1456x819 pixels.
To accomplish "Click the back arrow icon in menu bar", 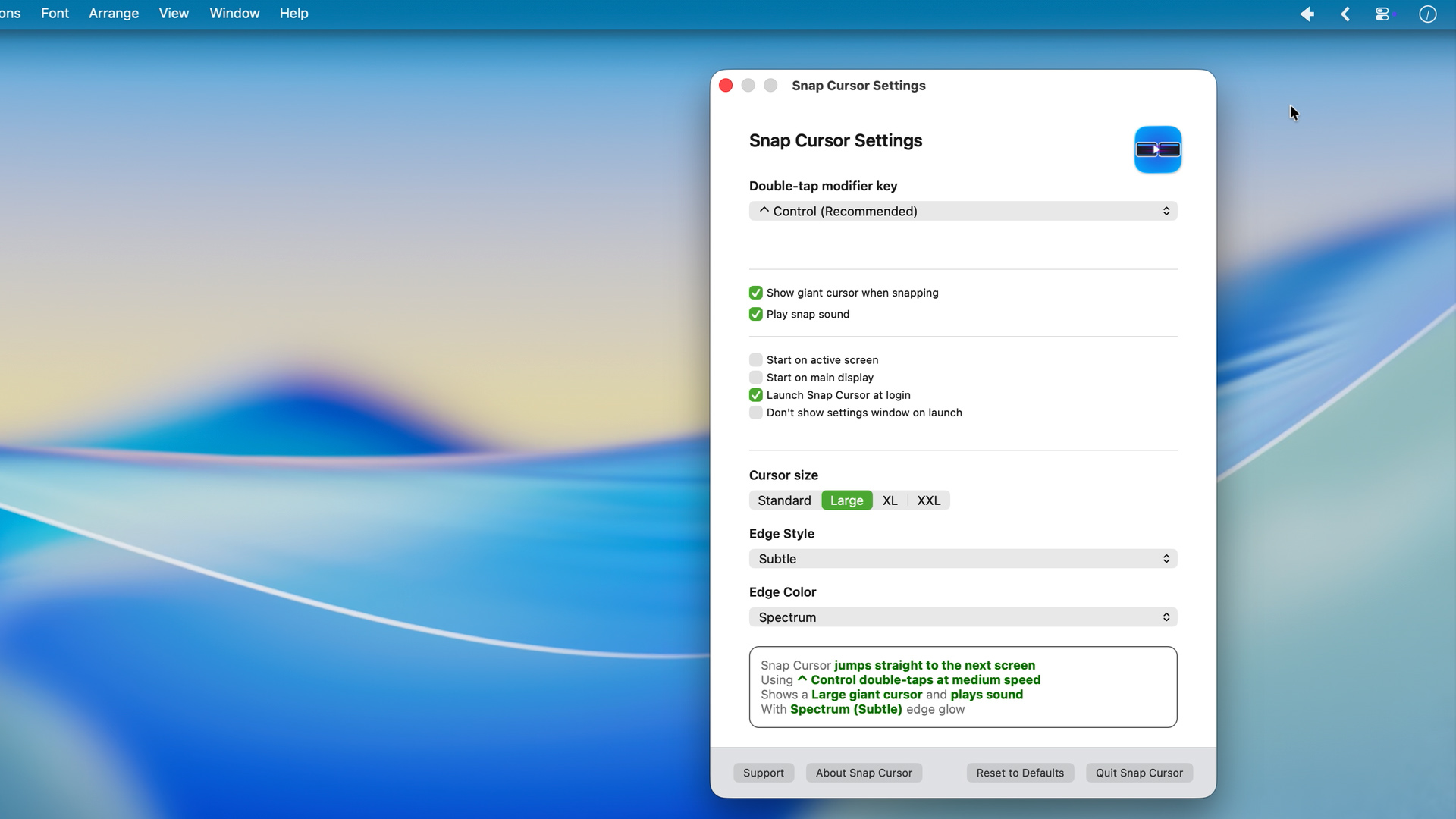I will 1307,14.
